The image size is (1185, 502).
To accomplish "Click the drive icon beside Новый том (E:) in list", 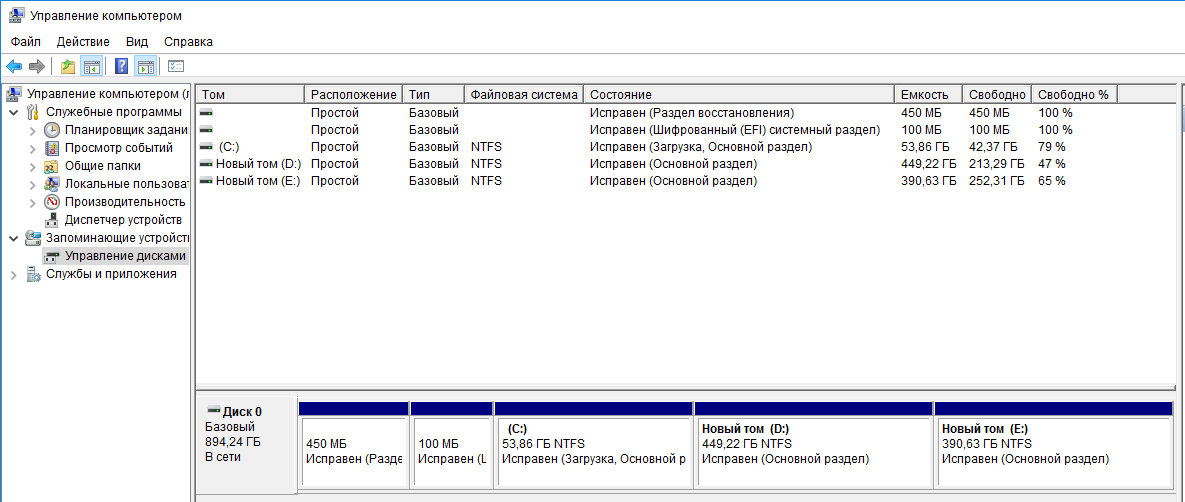I will click(x=206, y=181).
